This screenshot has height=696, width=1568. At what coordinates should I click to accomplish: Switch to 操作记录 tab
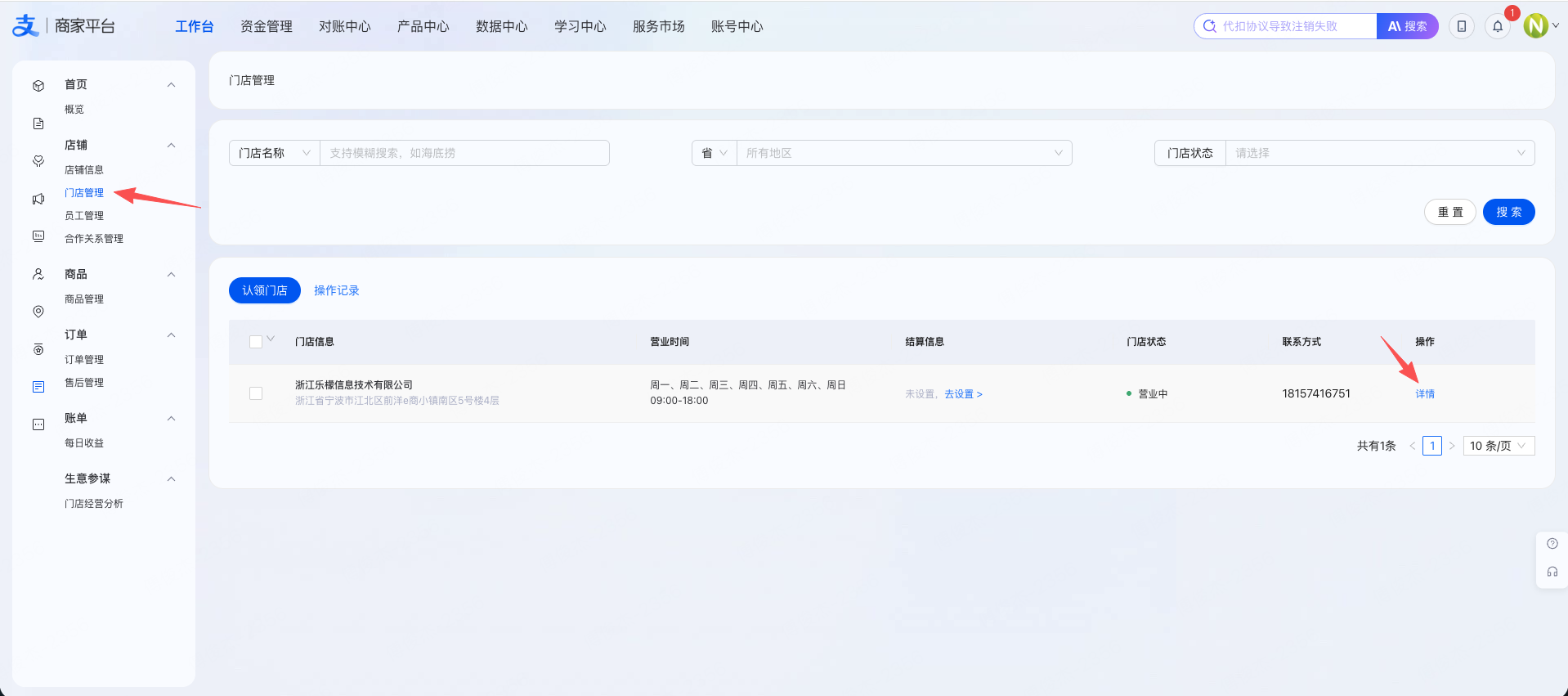pyautogui.click(x=337, y=290)
